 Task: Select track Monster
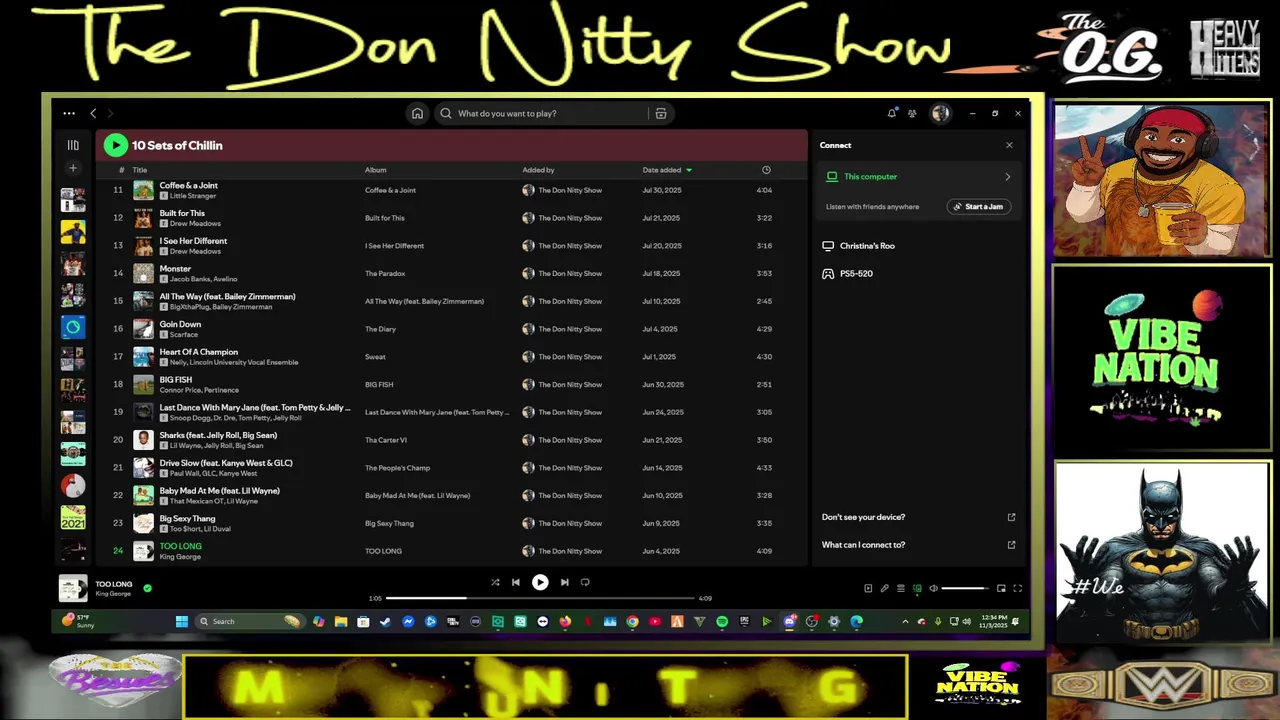pos(175,269)
